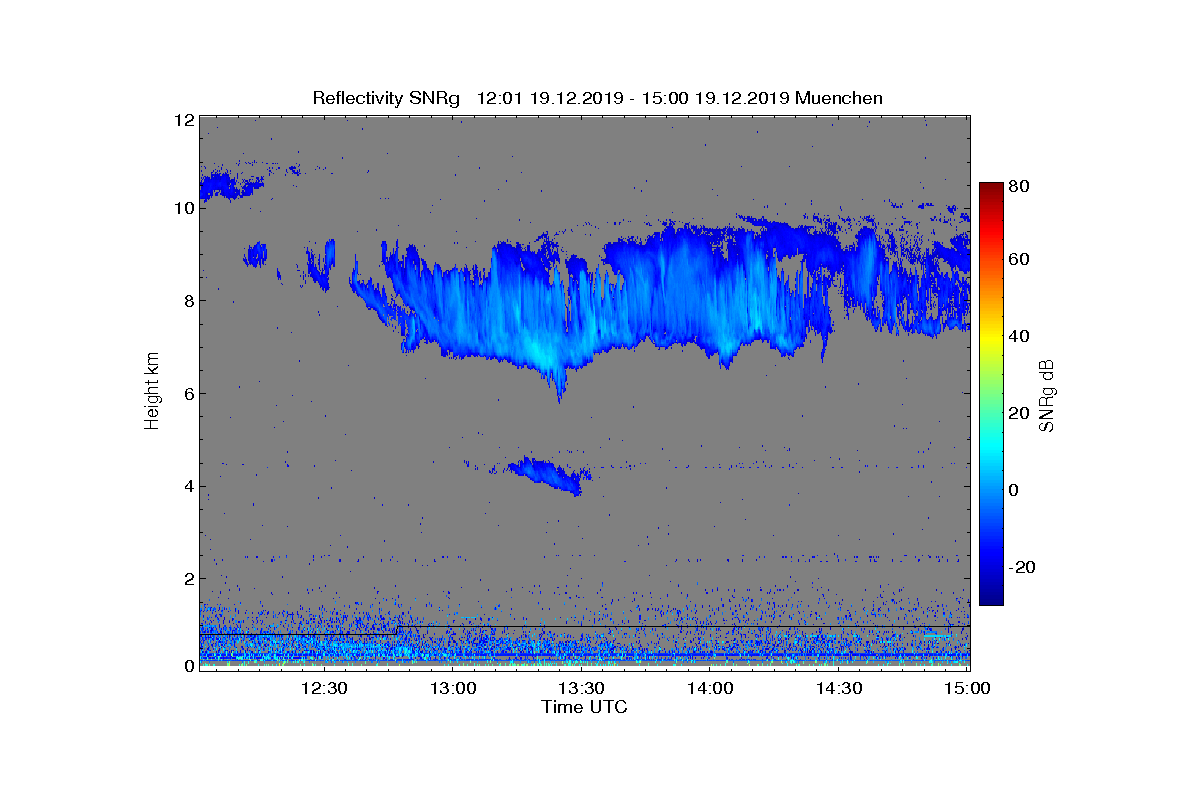Click the 0 km height tick label
The image size is (1200, 800).
tap(188, 666)
